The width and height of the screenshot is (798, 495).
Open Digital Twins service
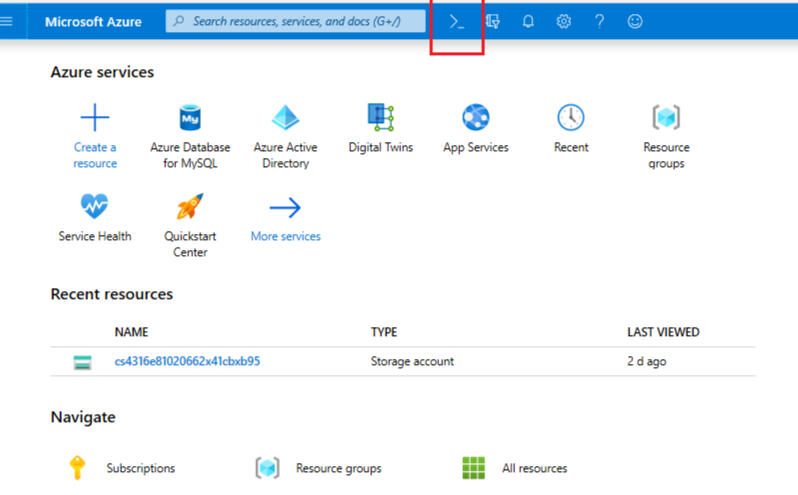(x=380, y=118)
